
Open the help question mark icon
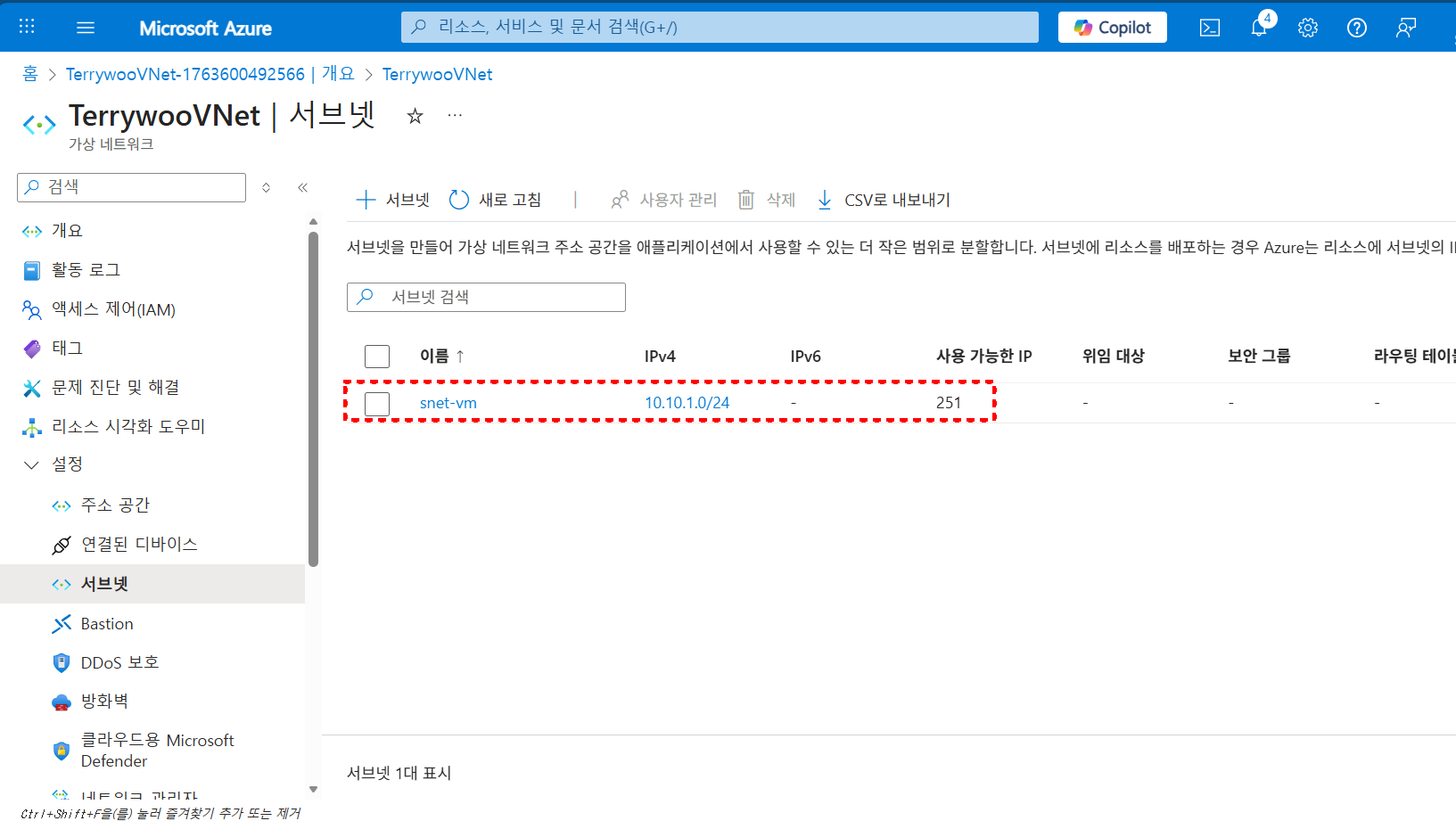1357,28
